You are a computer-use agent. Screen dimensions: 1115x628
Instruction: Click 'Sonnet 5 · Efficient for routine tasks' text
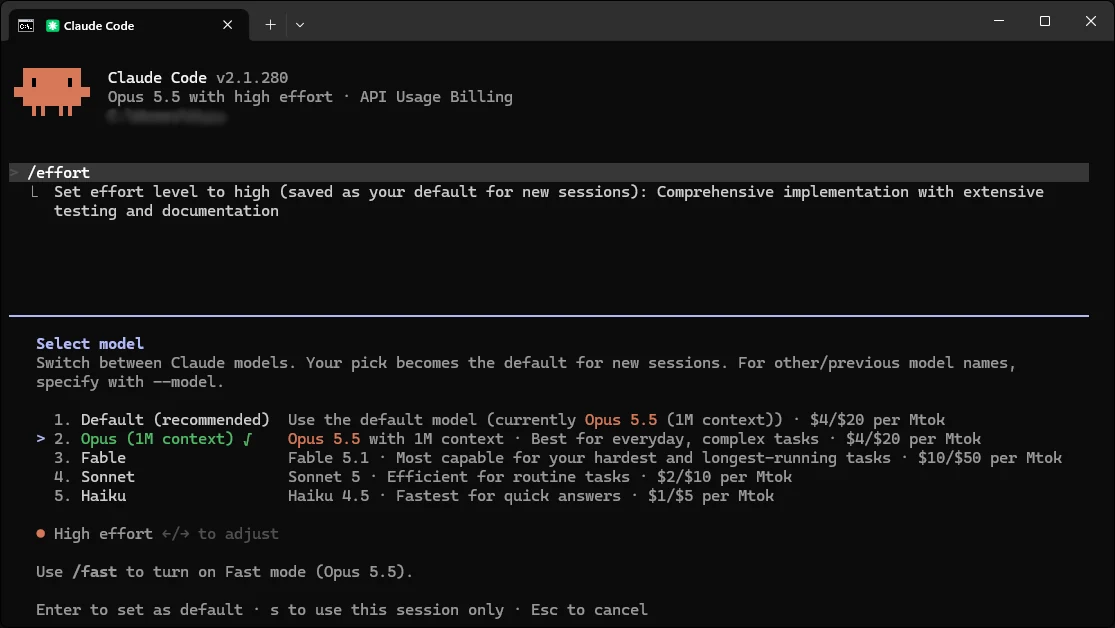click(459, 477)
